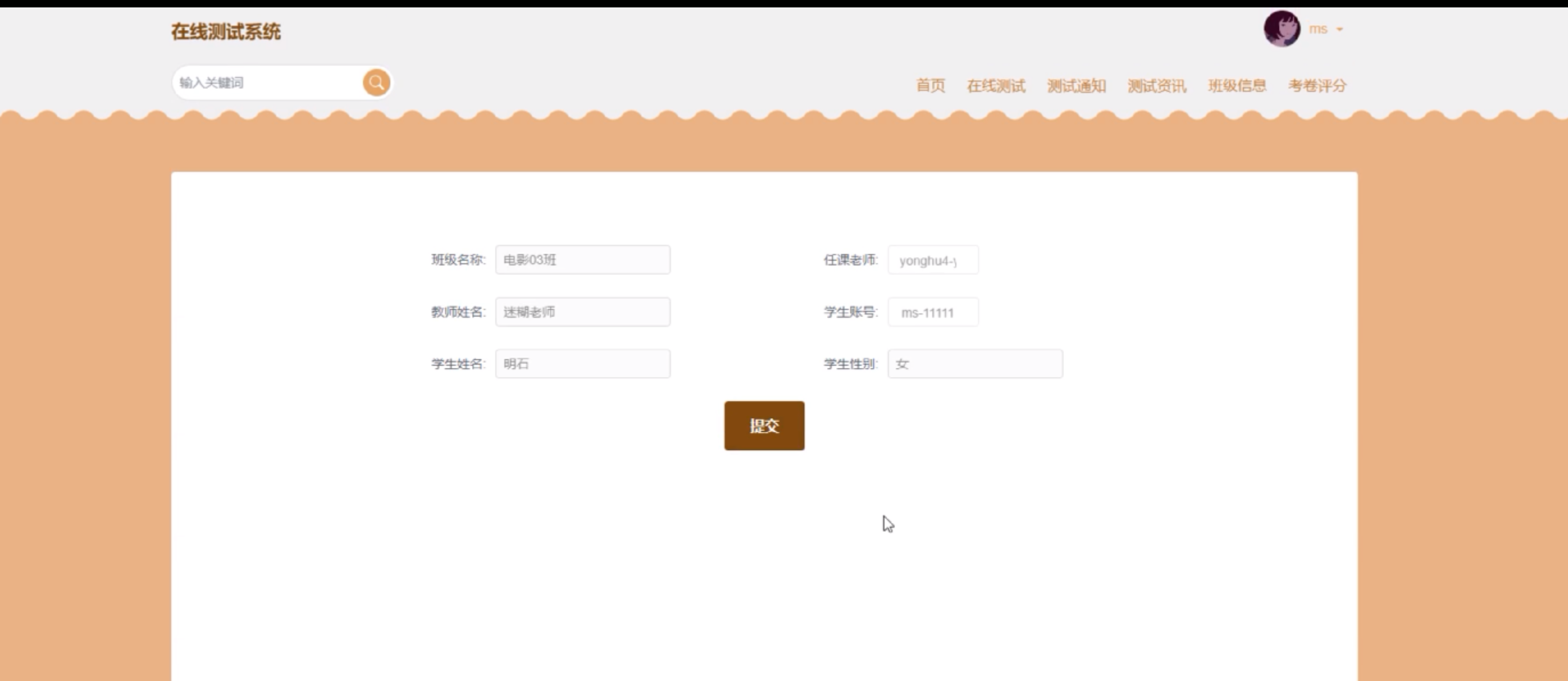Viewport: 1568px width, 681px height.
Task: Click the 学生账号 field with ms-11111
Action: click(x=932, y=313)
